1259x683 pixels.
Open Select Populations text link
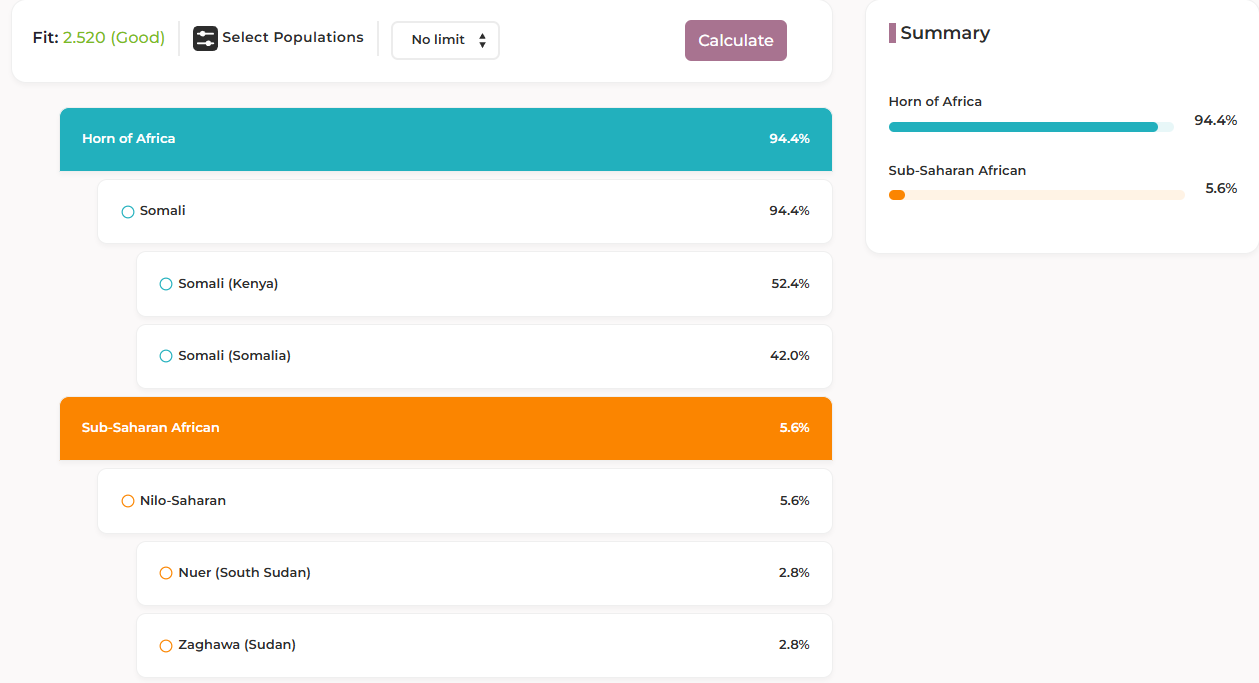(292, 37)
